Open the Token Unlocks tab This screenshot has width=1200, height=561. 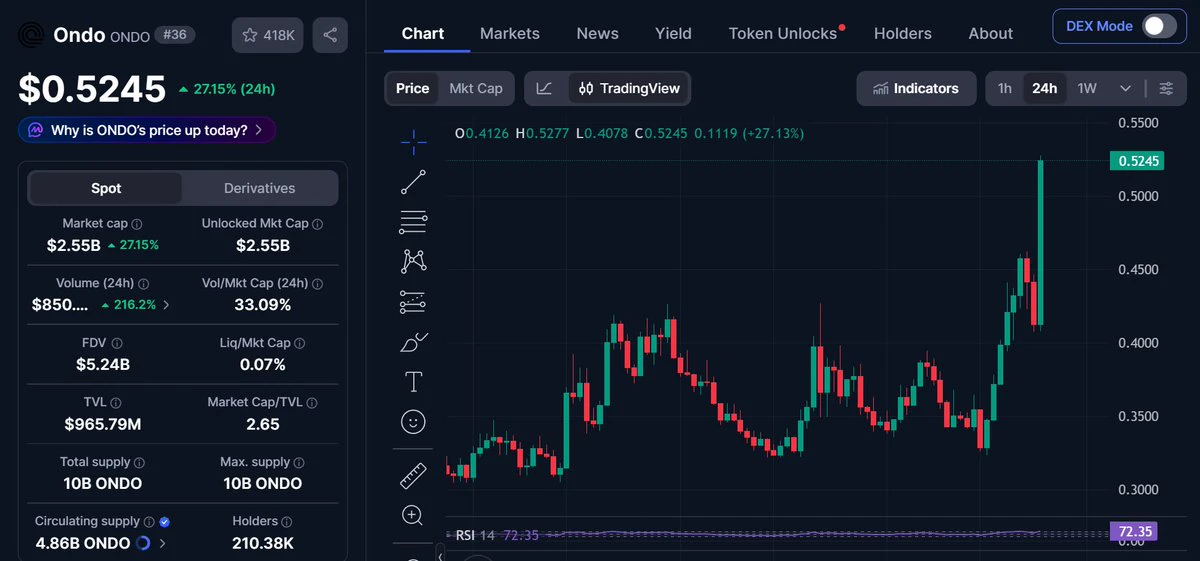pyautogui.click(x=784, y=33)
